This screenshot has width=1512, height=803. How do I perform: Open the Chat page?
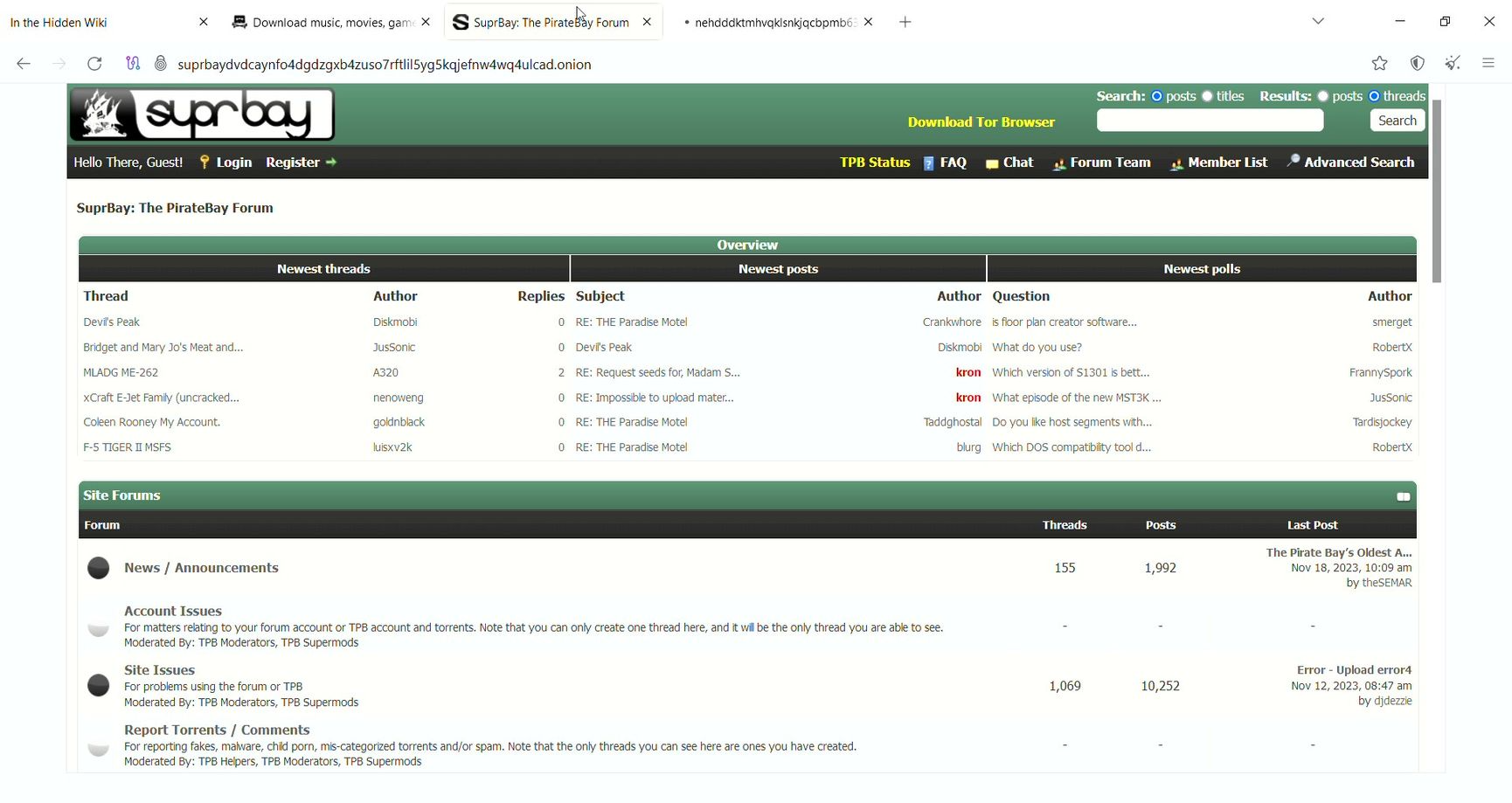pos(1009,163)
